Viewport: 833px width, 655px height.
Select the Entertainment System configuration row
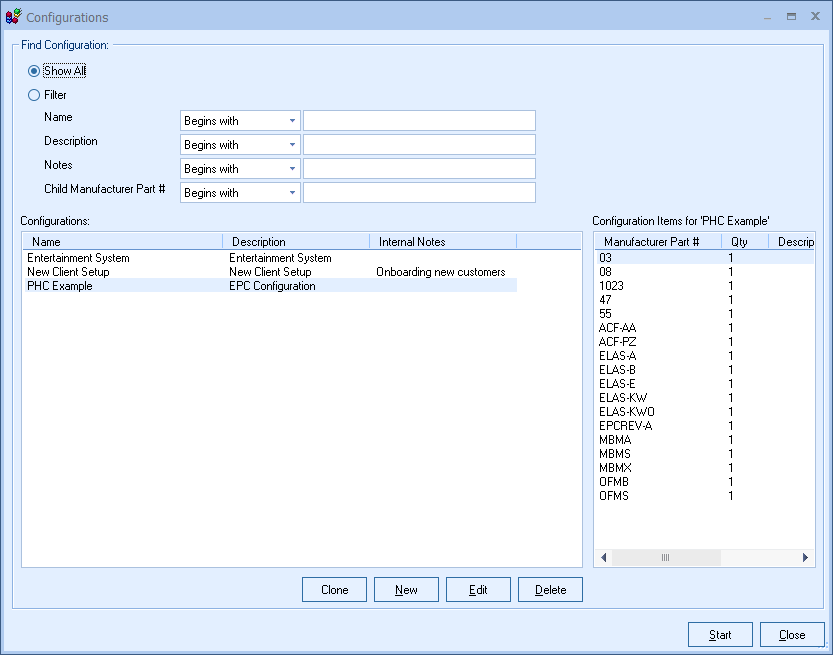click(x=78, y=258)
